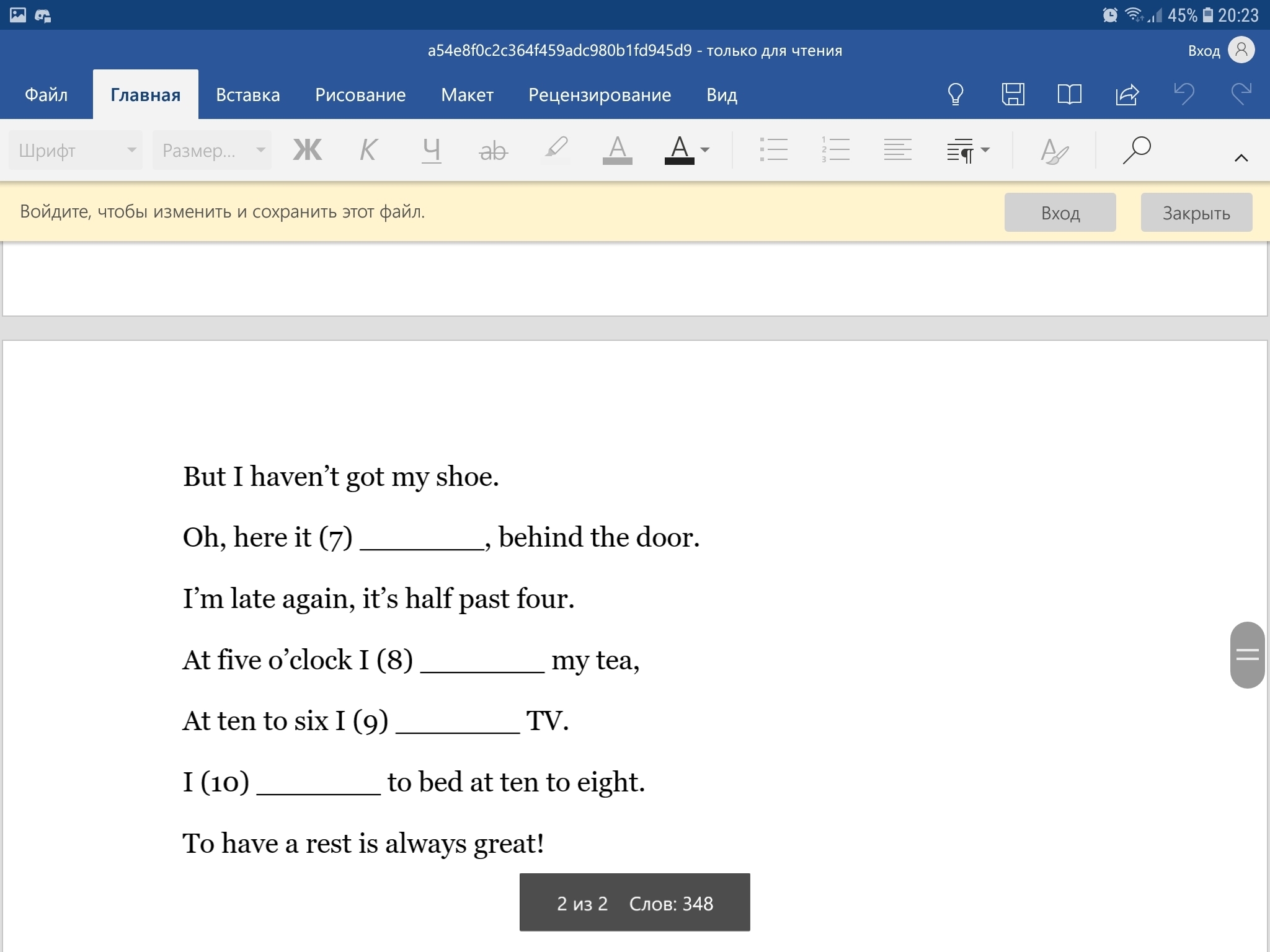The height and width of the screenshot is (952, 1270).
Task: Toggle bold formatting (Ж)
Action: point(308,149)
